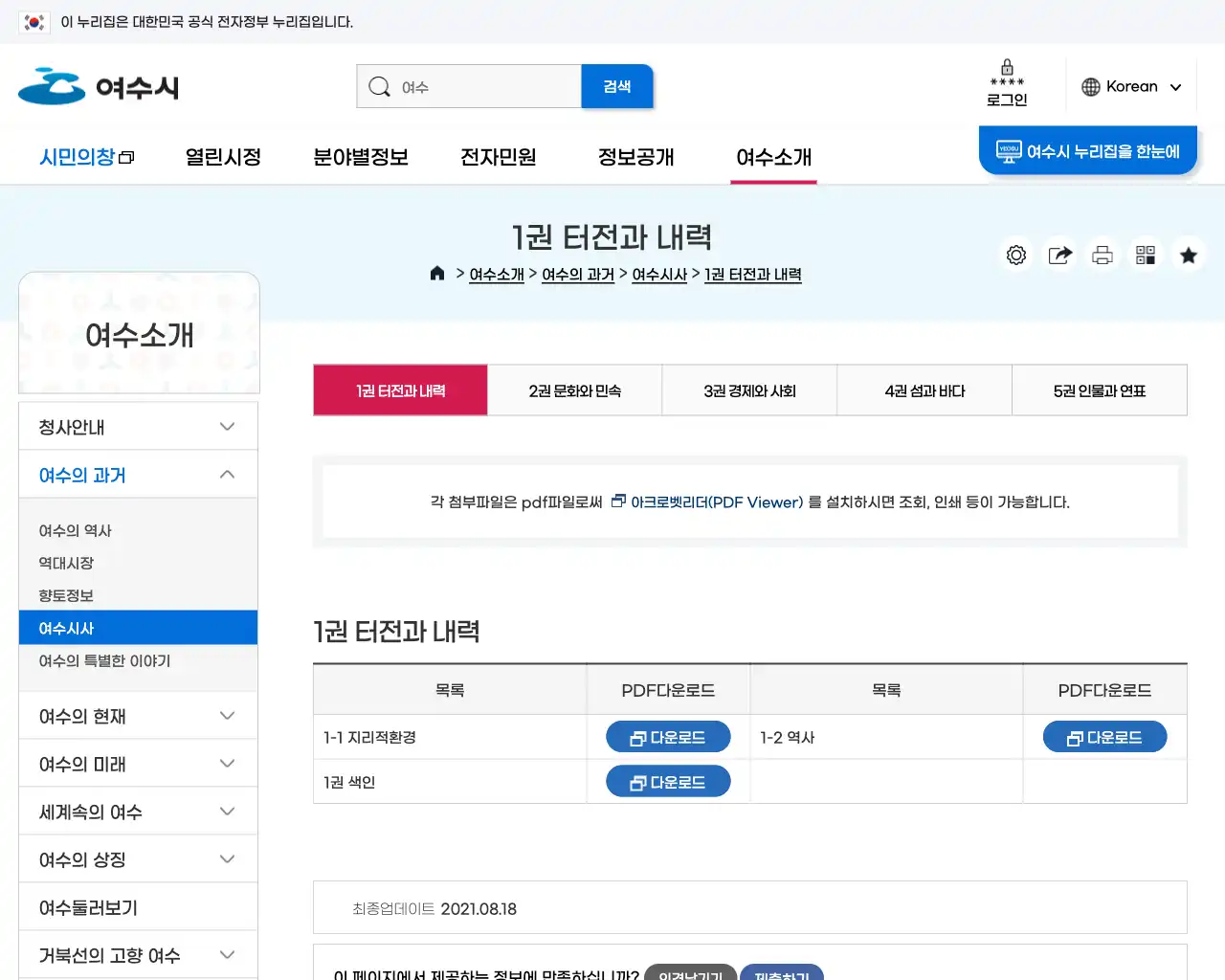The image size is (1225, 980).
Task: Switch to the 4권 섬과 바다 tab
Action: pyautogui.click(x=924, y=390)
